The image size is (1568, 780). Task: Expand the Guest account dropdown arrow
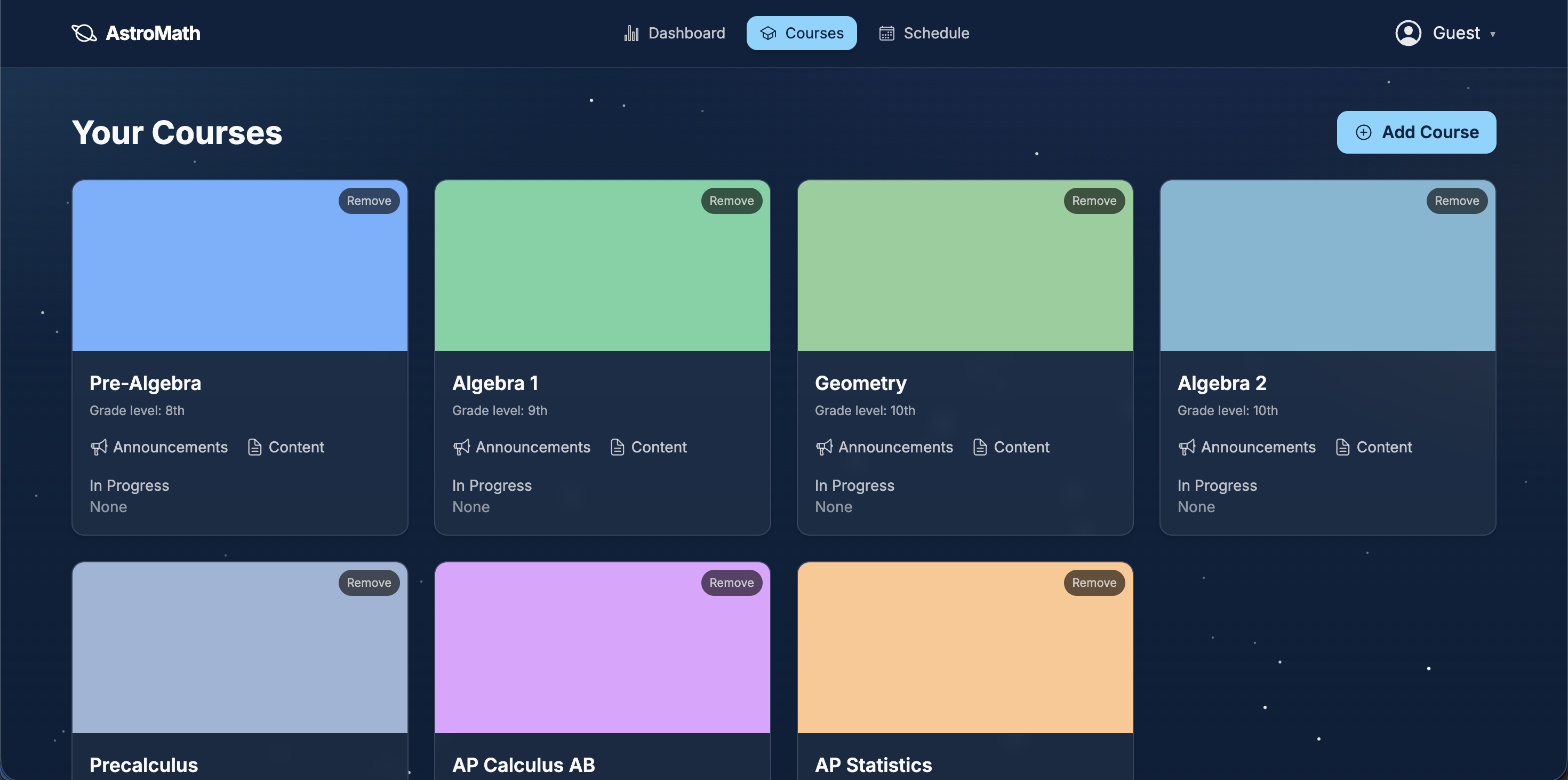(x=1492, y=34)
